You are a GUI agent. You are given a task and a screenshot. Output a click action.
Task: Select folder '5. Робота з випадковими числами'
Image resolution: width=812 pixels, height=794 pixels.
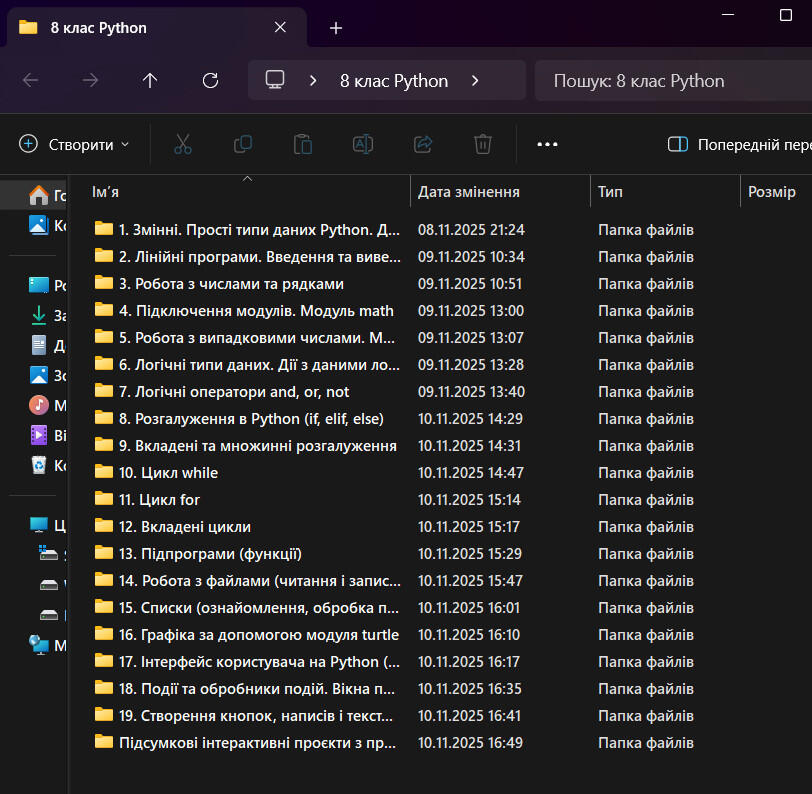246,338
